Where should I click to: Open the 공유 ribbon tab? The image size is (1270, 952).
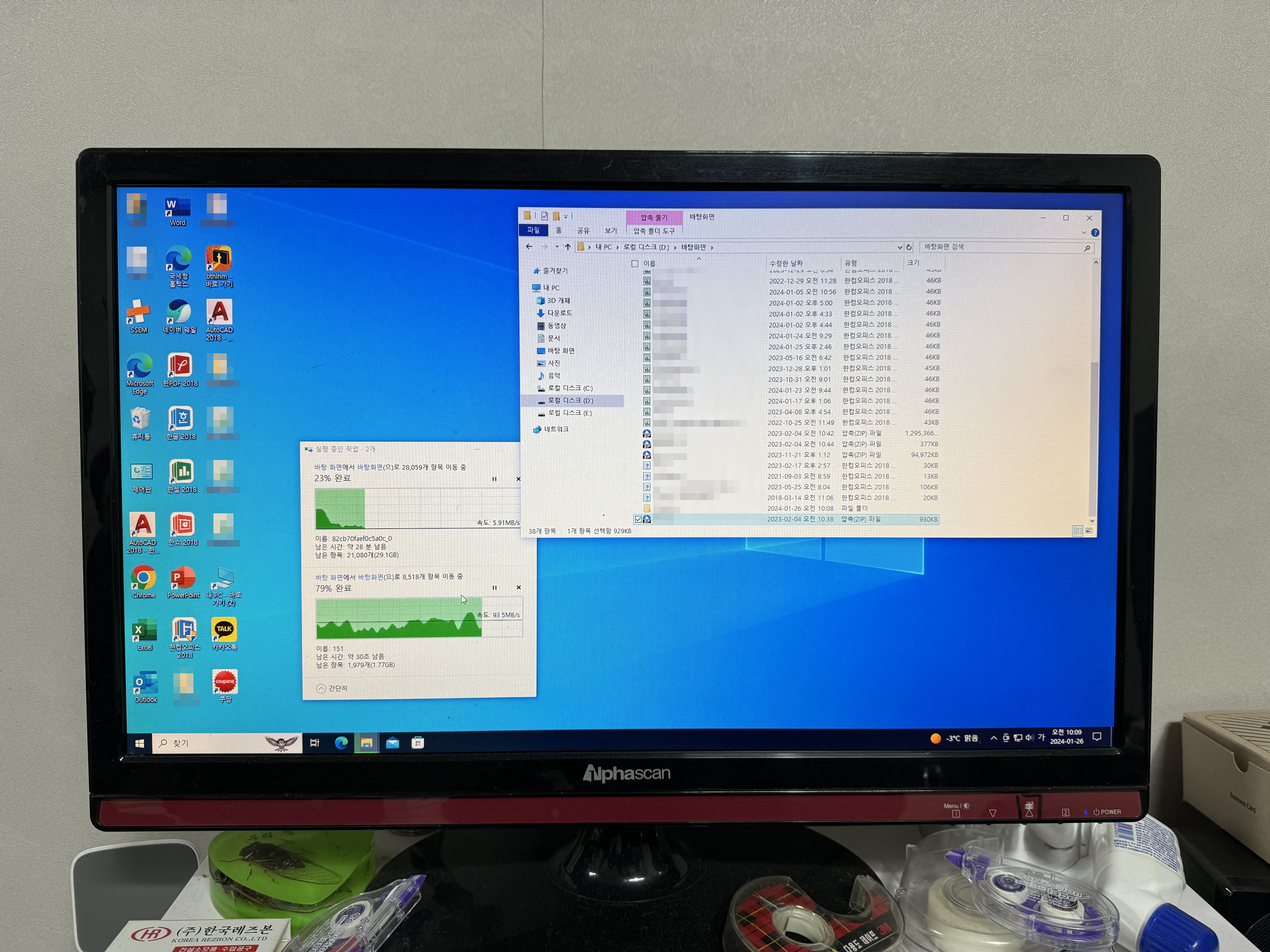point(583,231)
